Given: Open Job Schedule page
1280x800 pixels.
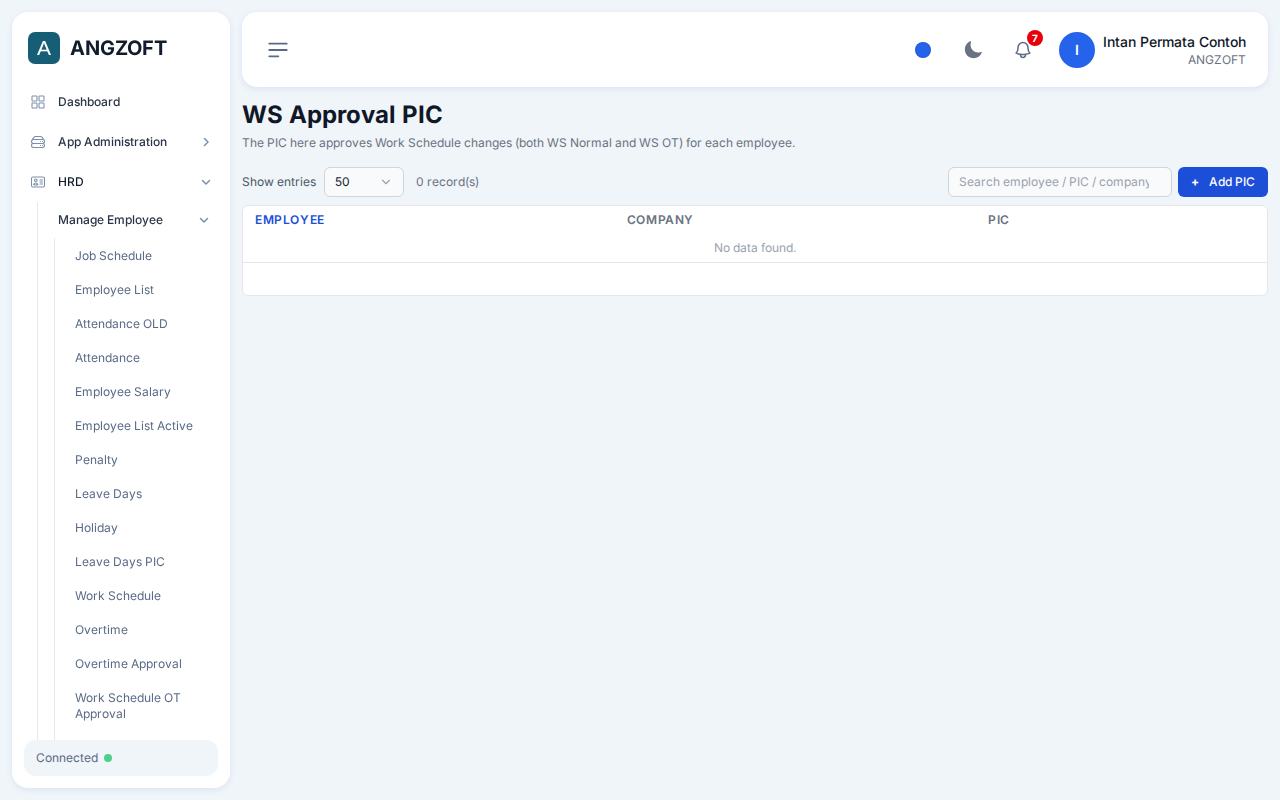Looking at the screenshot, I should coord(113,256).
